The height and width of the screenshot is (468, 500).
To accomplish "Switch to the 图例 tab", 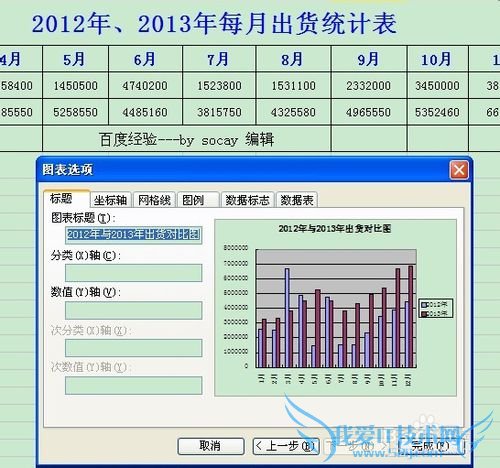I will pyautogui.click(x=198, y=200).
